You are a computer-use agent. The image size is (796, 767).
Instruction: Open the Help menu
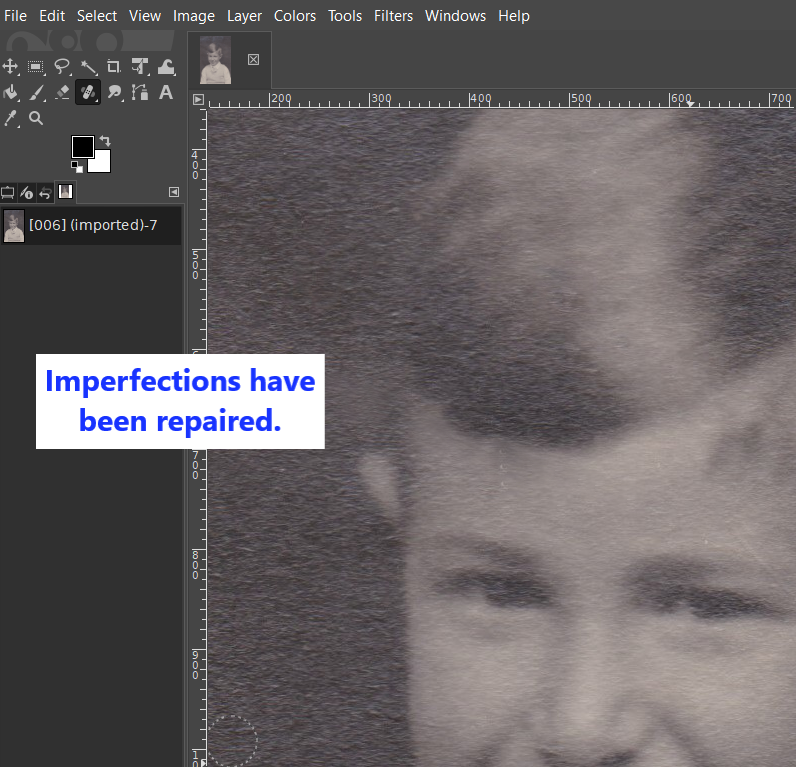(x=514, y=16)
